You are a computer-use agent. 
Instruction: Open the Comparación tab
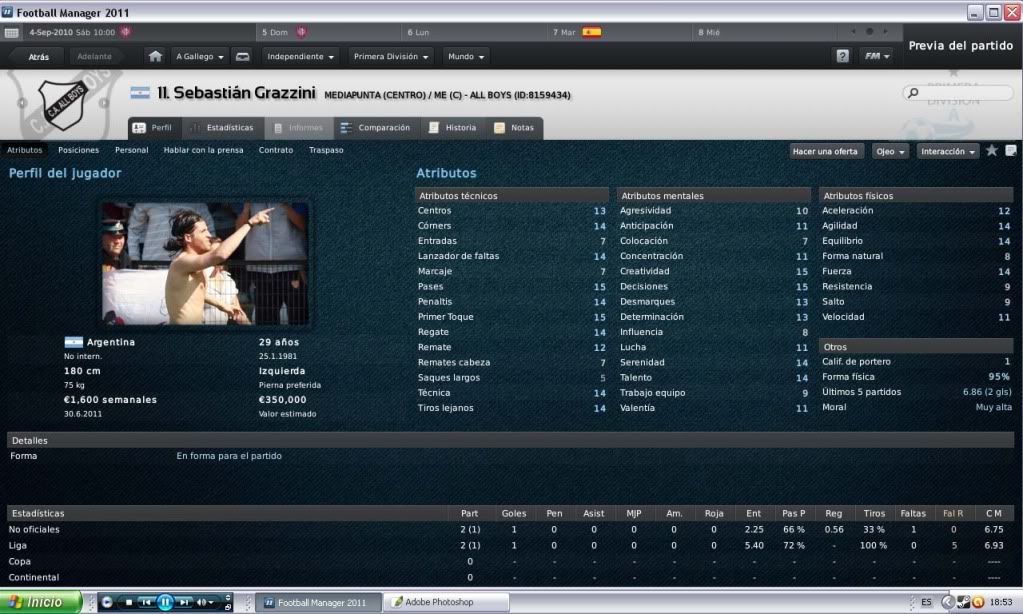(x=376, y=128)
